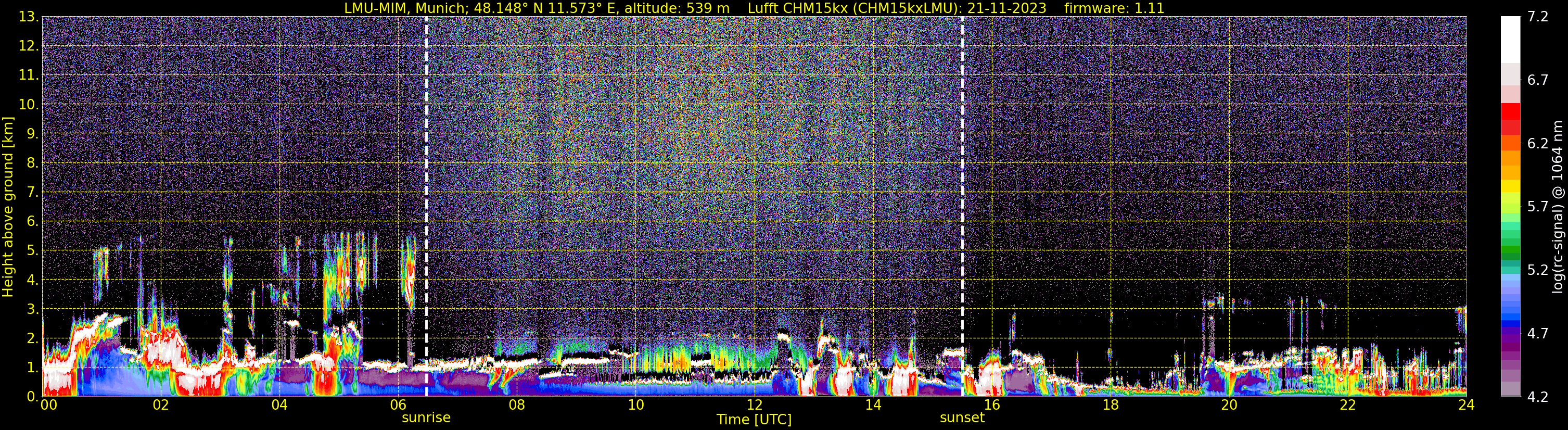Click the time axis tick label 06

click(x=398, y=405)
